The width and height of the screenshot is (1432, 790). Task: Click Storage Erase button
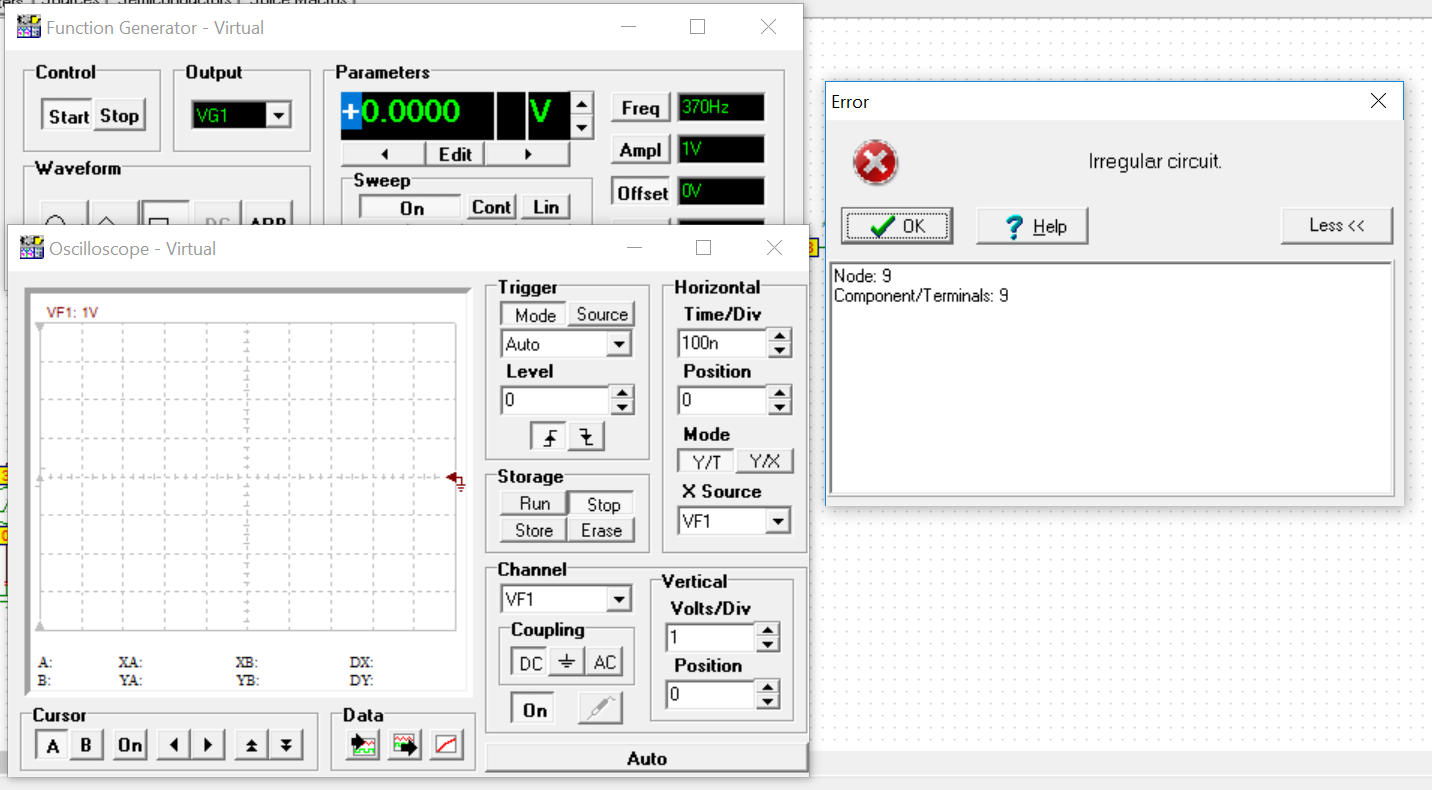[602, 530]
